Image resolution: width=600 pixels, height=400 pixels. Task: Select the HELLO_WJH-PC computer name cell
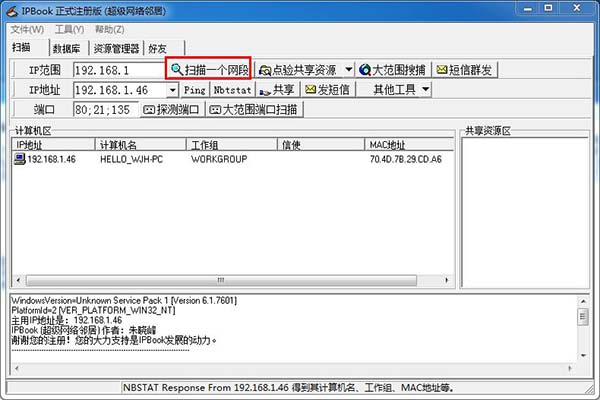click(x=132, y=159)
